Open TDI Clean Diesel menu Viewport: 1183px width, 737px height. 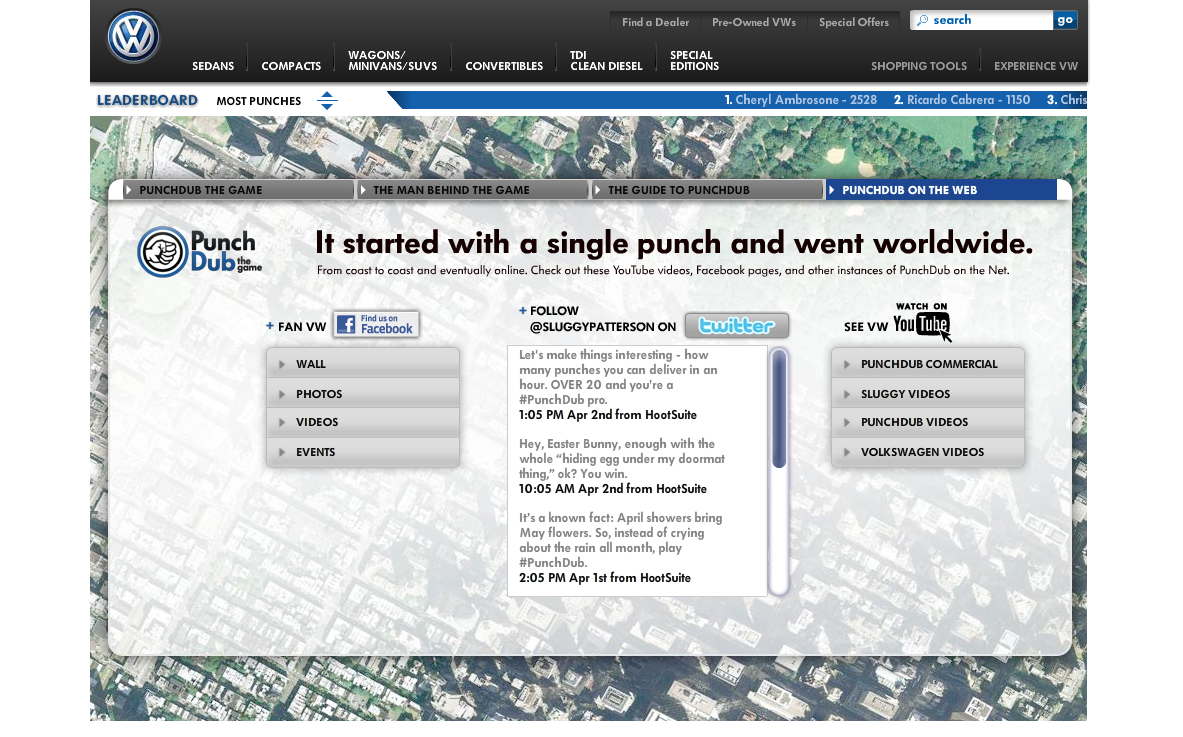click(606, 60)
